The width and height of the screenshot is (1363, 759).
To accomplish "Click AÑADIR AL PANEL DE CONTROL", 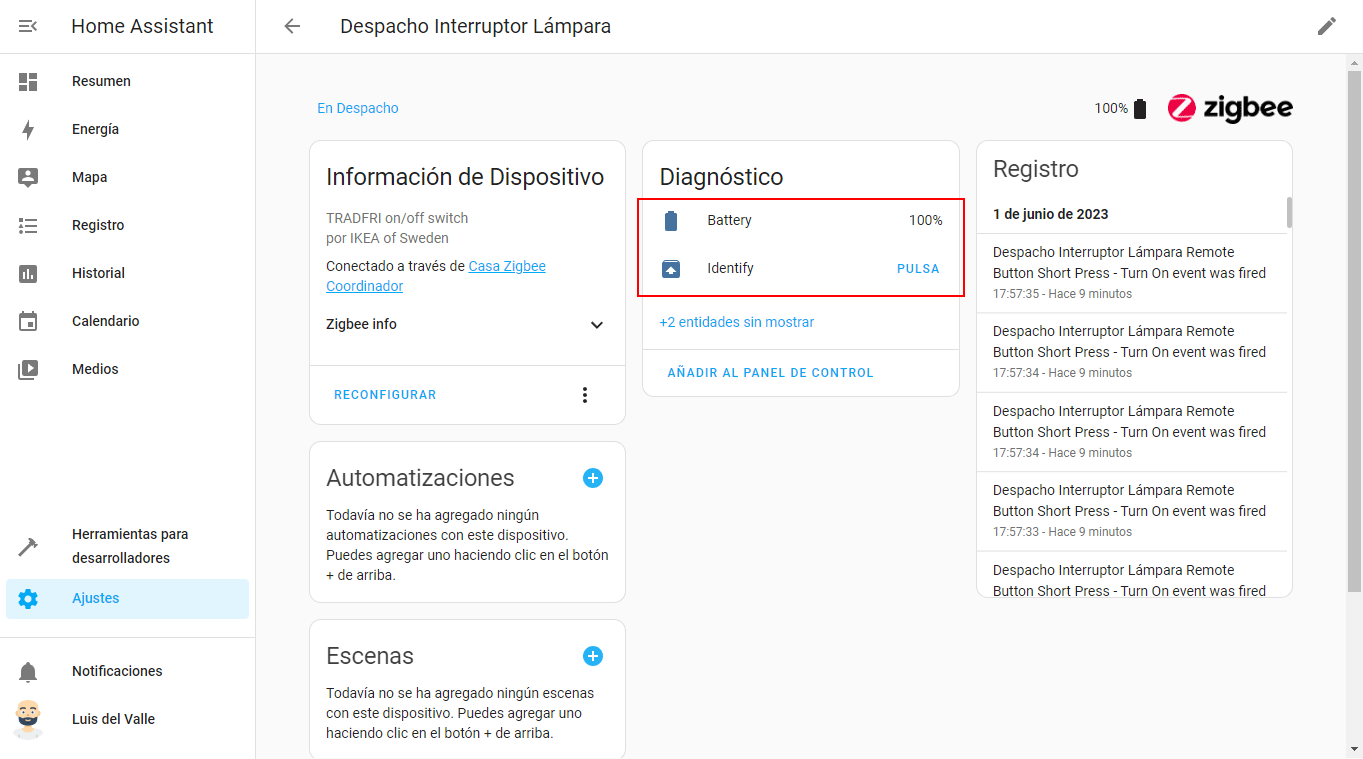I will coord(770,373).
